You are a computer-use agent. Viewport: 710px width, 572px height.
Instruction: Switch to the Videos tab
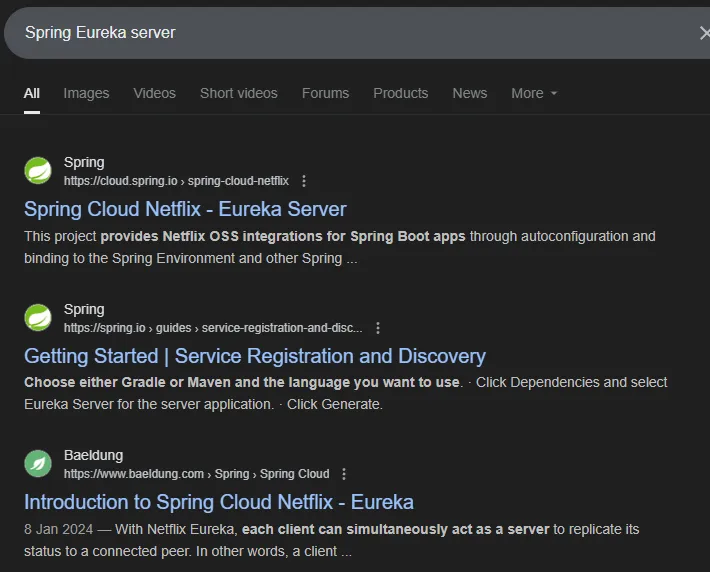154,93
